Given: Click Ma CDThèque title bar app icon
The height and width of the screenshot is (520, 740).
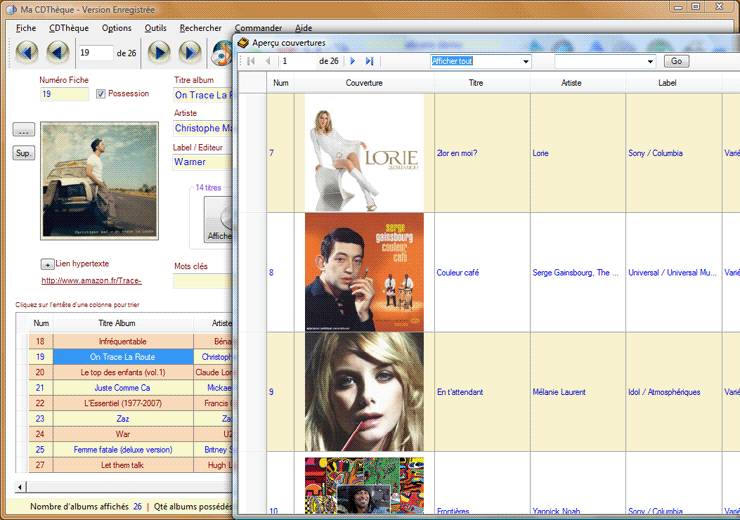Looking at the screenshot, I should pyautogui.click(x=11, y=9).
